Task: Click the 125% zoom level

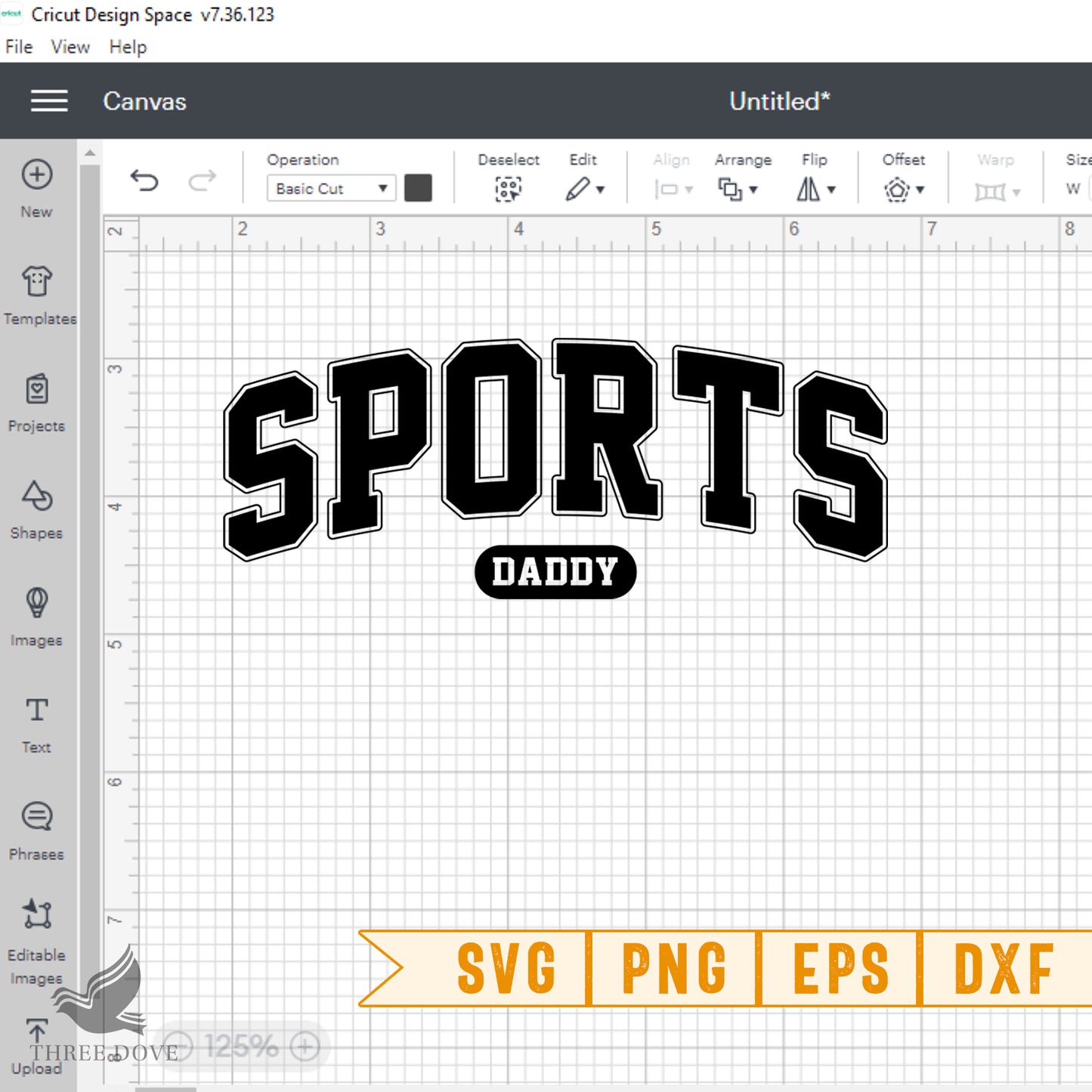Action: (241, 1047)
